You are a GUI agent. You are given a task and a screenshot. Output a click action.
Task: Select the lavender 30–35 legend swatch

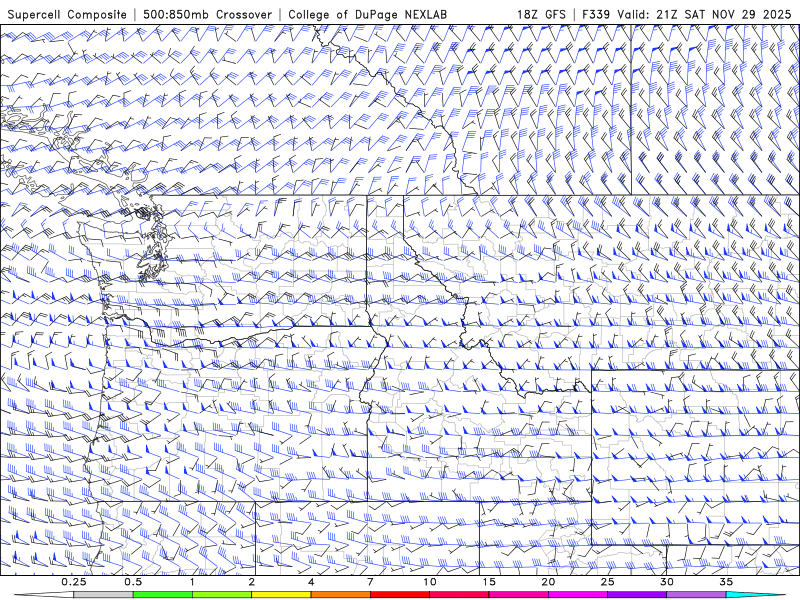(x=696, y=595)
